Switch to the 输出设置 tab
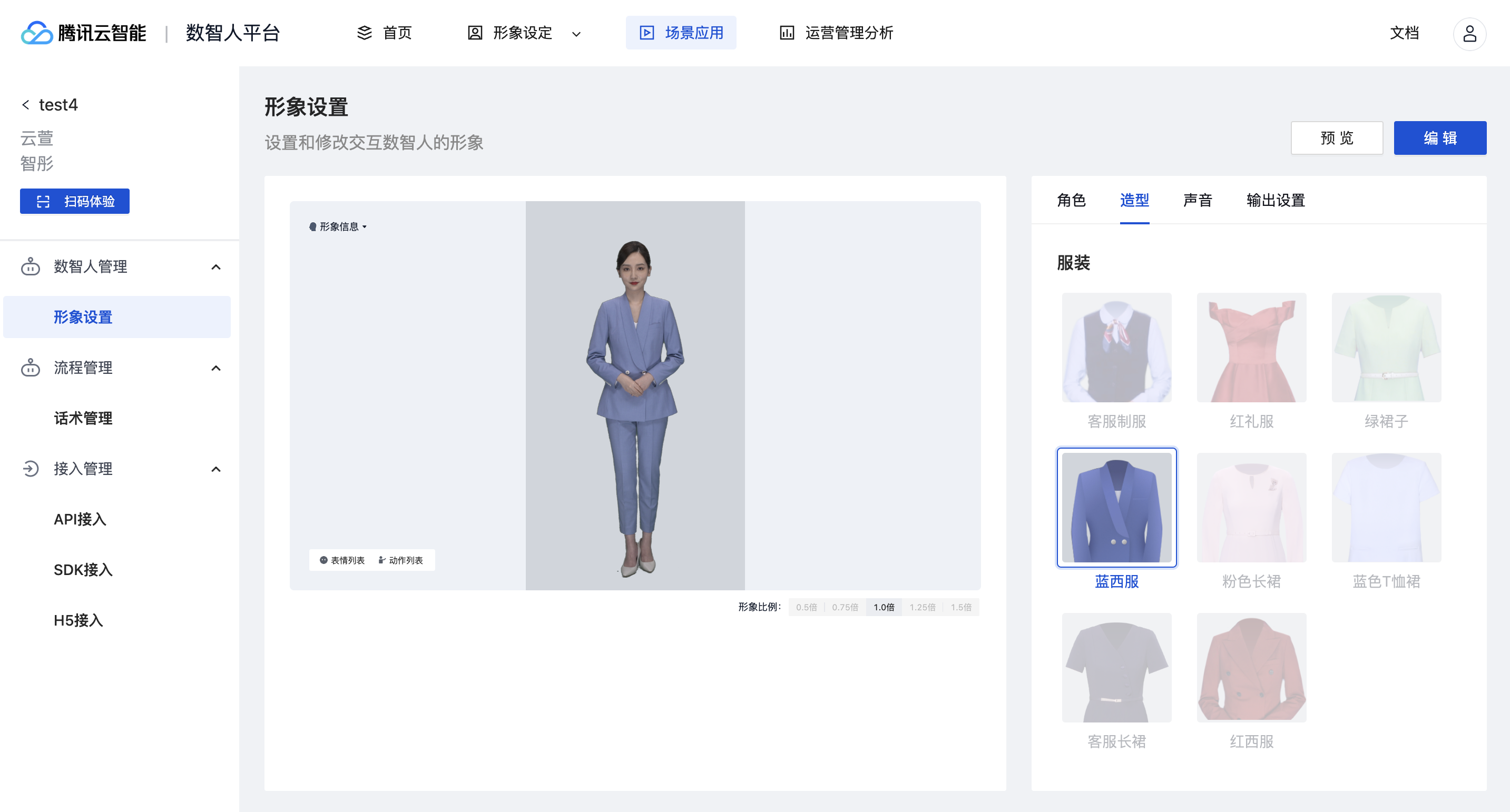 coord(1275,200)
